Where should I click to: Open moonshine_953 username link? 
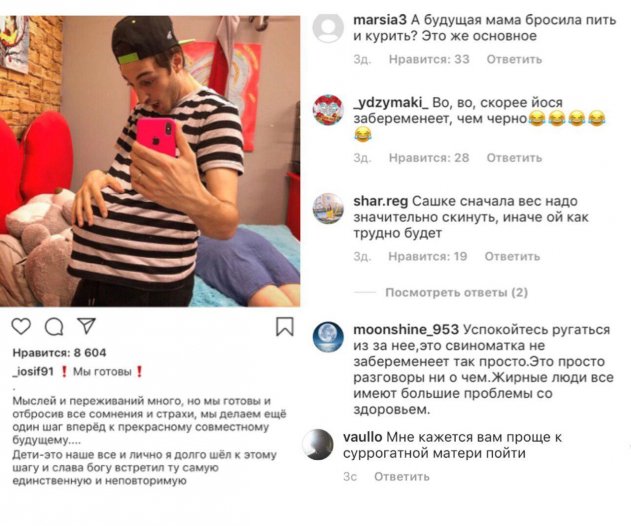click(x=406, y=330)
